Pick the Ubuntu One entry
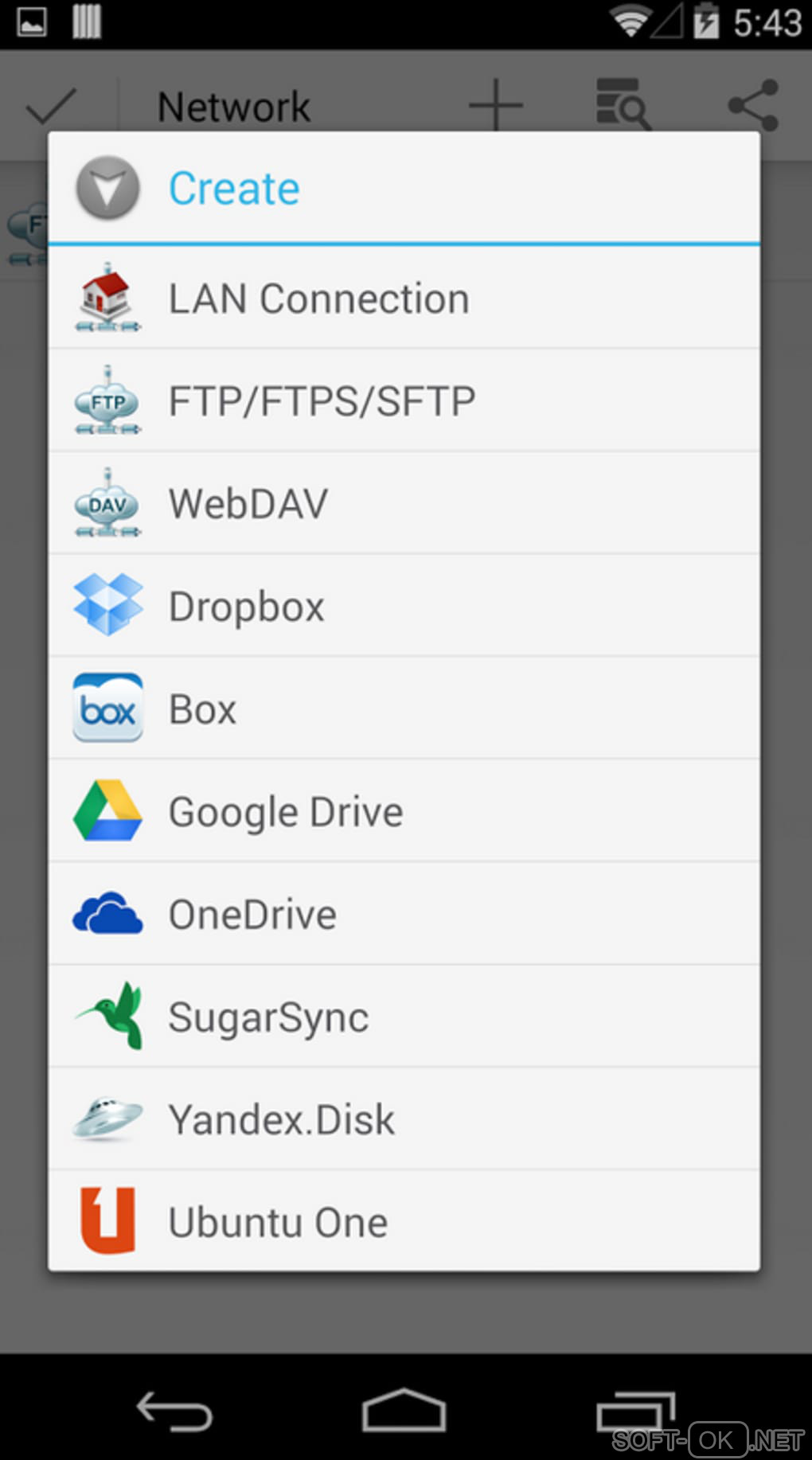The height and width of the screenshot is (1460, 812). [279, 1221]
